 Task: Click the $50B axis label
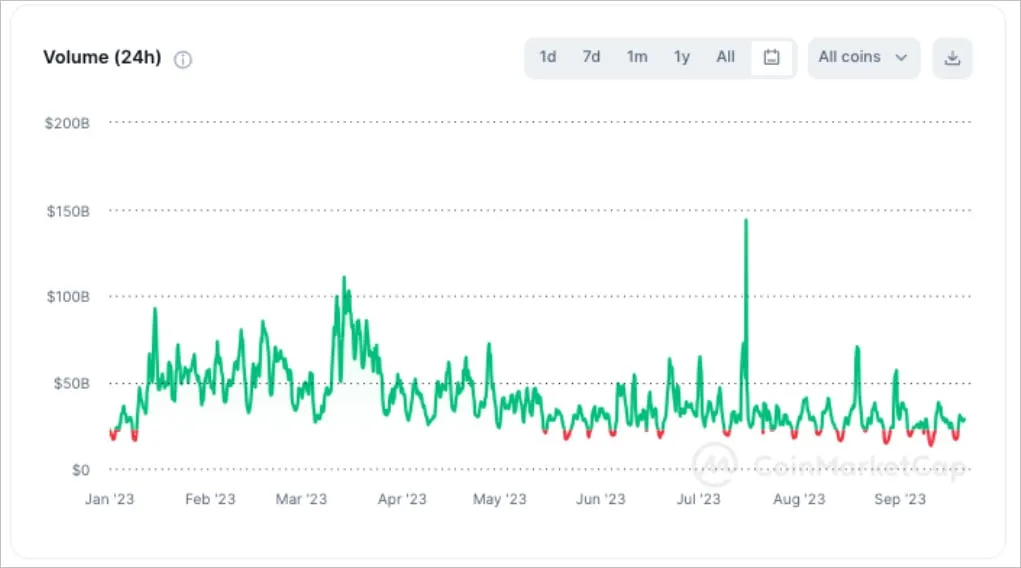click(x=72, y=383)
